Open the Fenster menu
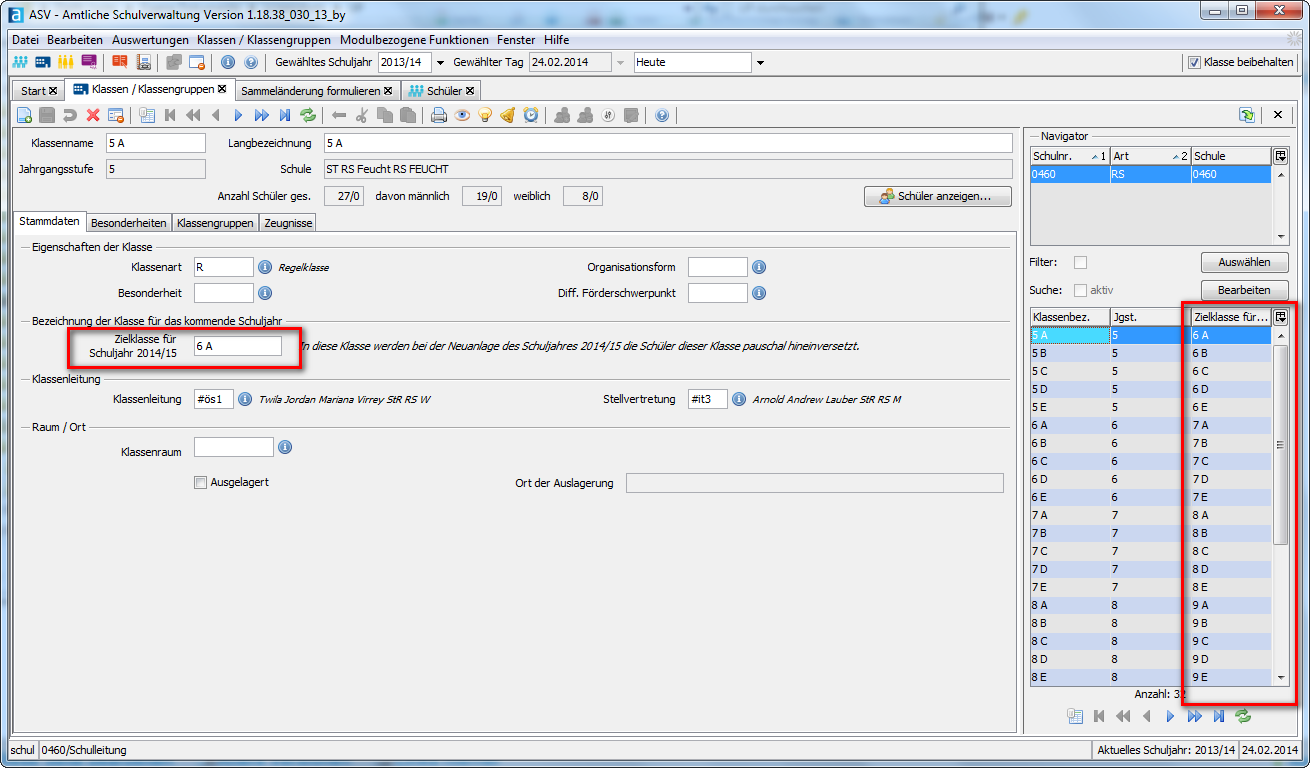 tap(516, 39)
